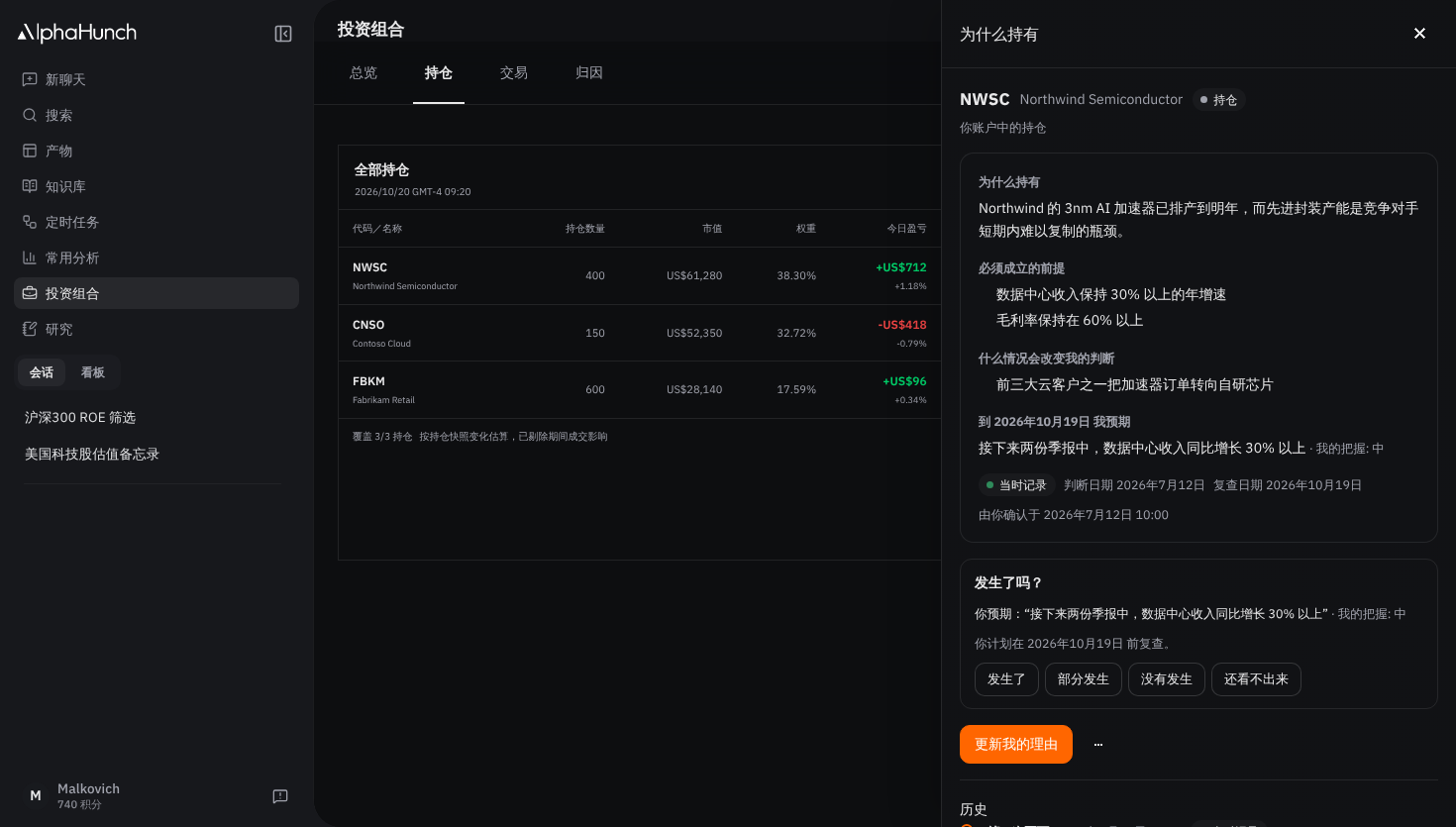Click the 市值 column header
This screenshot has width=1456, height=827.
(x=712, y=229)
